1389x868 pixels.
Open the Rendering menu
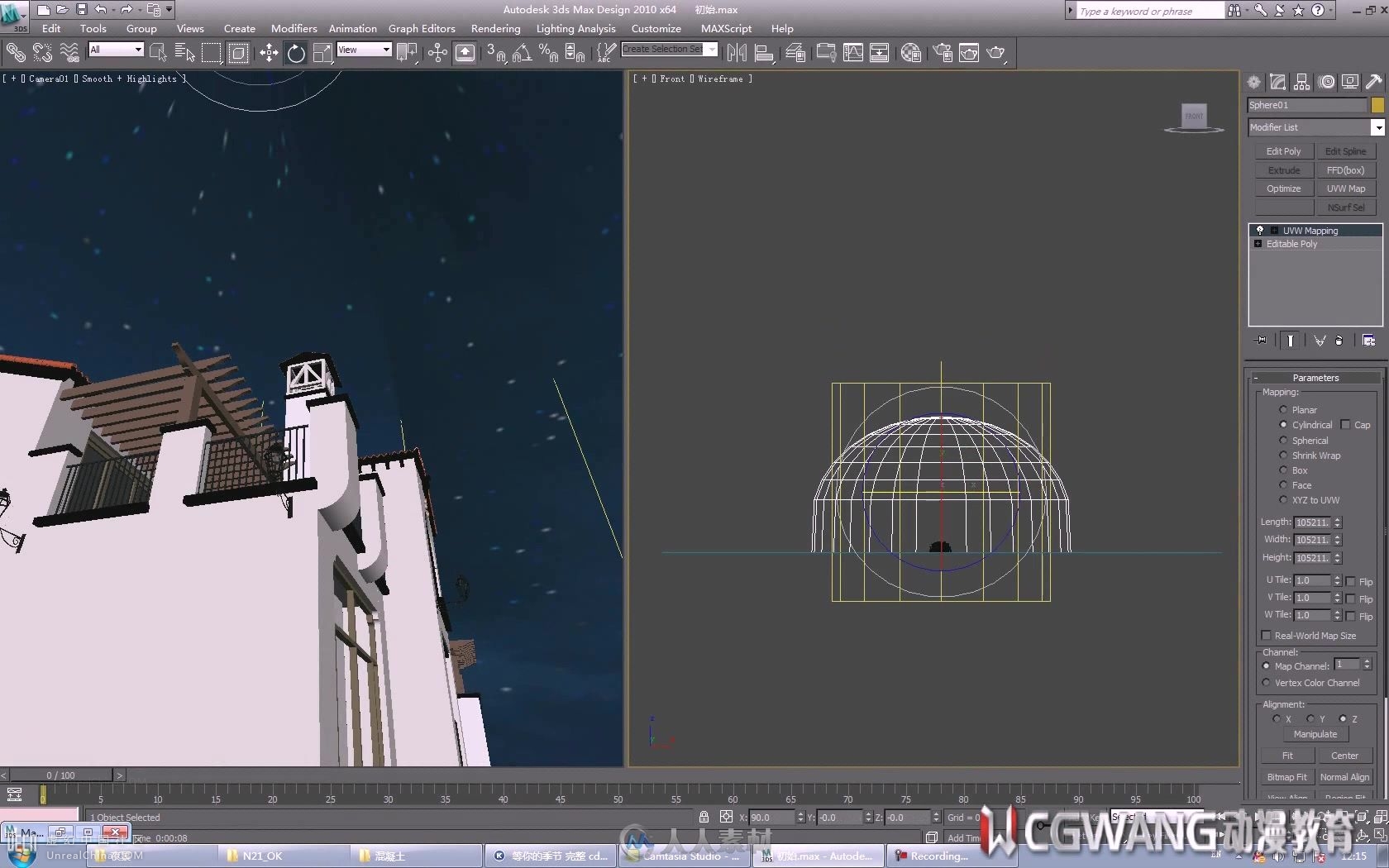click(x=496, y=28)
